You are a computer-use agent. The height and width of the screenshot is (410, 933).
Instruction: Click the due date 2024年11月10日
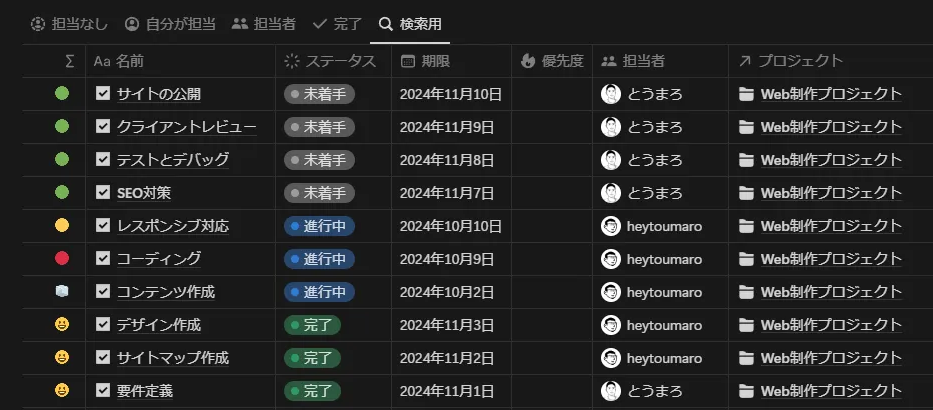tap(450, 94)
